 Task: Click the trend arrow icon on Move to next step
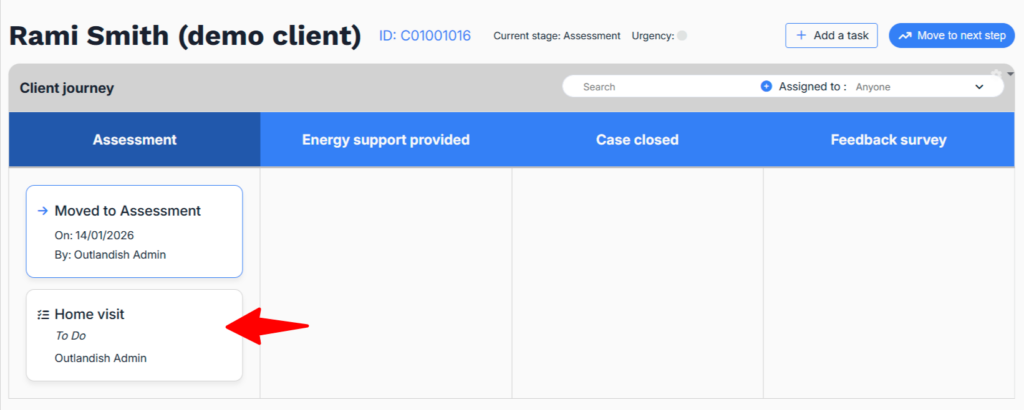(x=905, y=35)
